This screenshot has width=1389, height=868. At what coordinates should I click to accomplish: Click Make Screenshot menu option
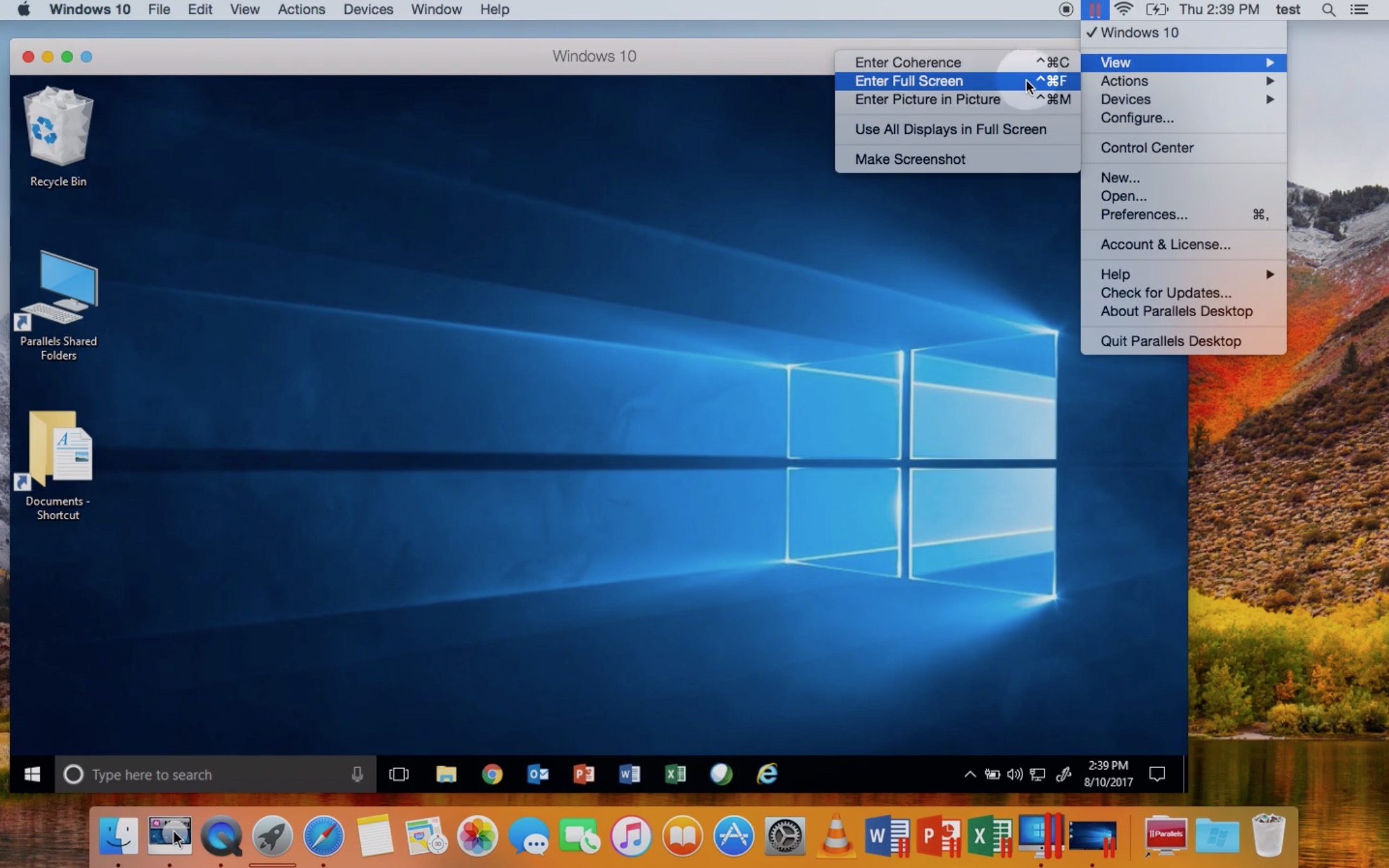click(910, 159)
